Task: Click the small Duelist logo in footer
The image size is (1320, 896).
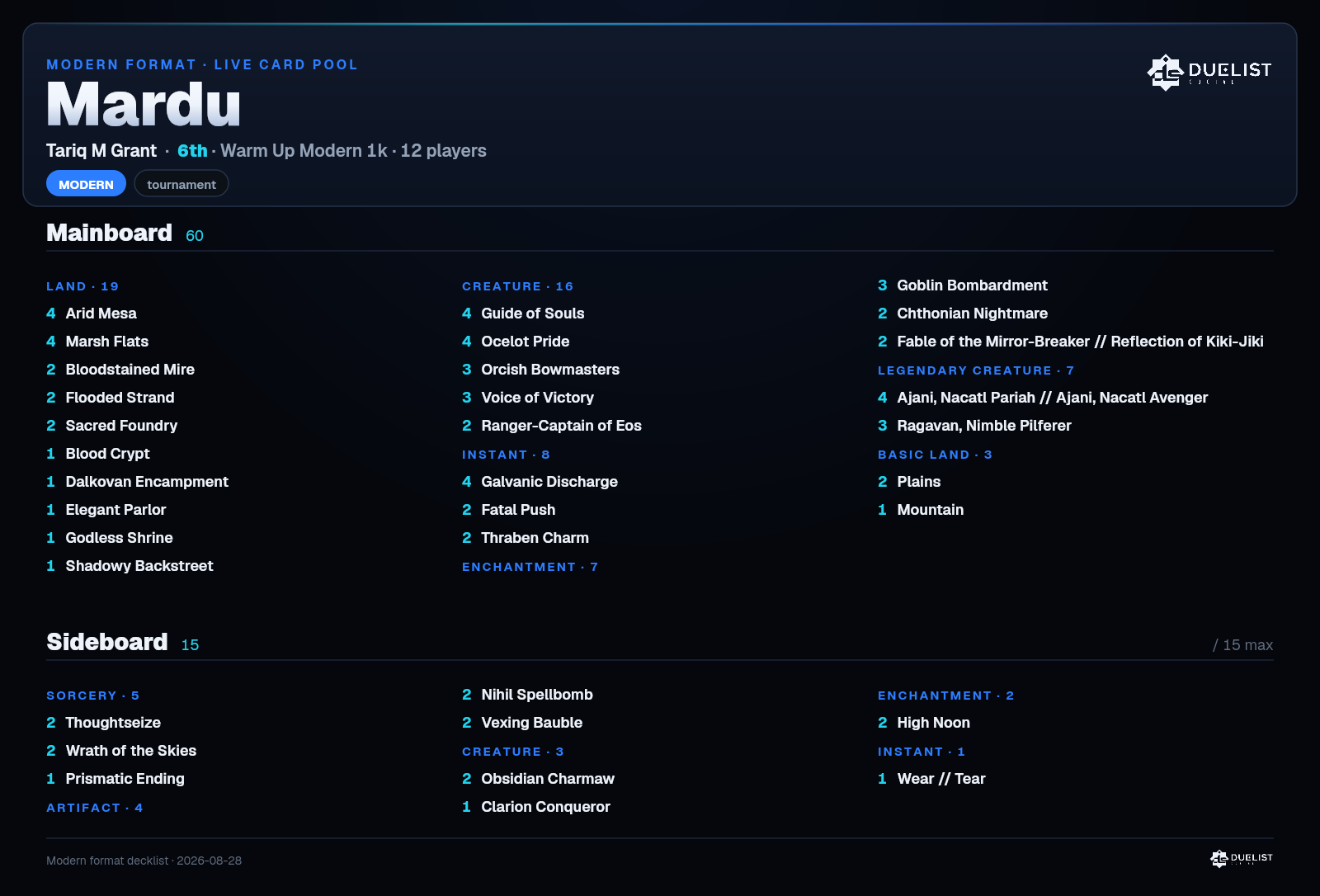Action: 1242,859
